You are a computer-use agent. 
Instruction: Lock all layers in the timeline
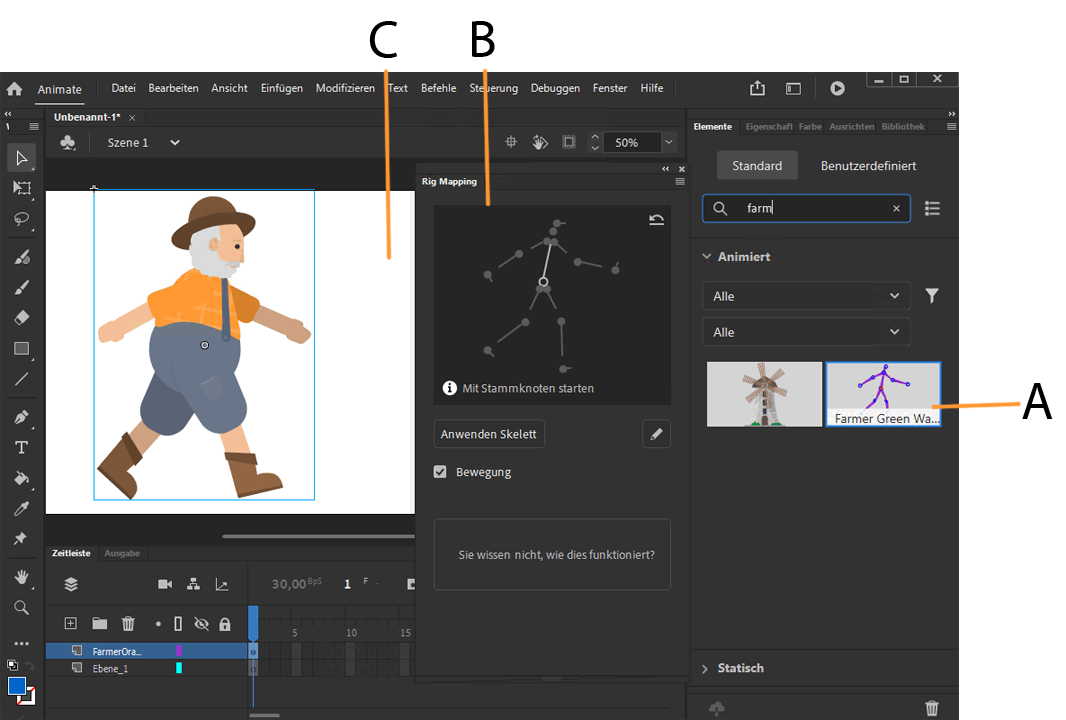[225, 624]
